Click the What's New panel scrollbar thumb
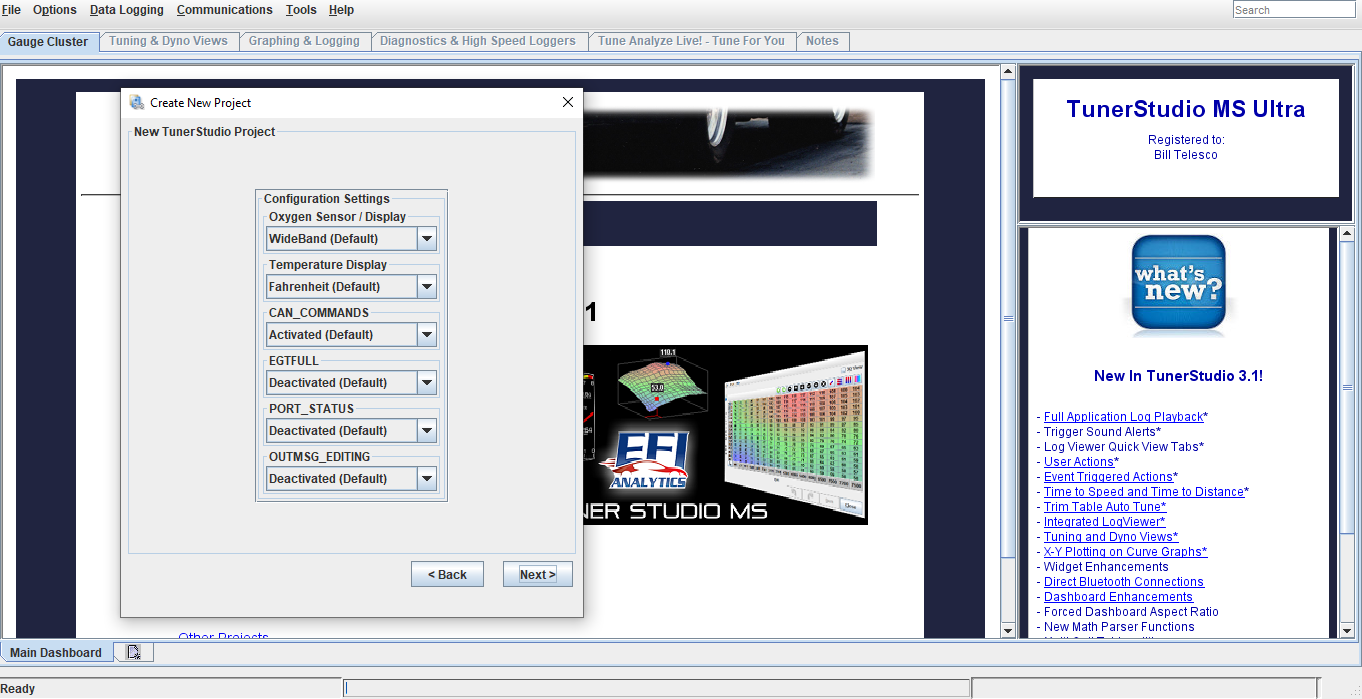The height and width of the screenshot is (699, 1362). coord(1347,386)
